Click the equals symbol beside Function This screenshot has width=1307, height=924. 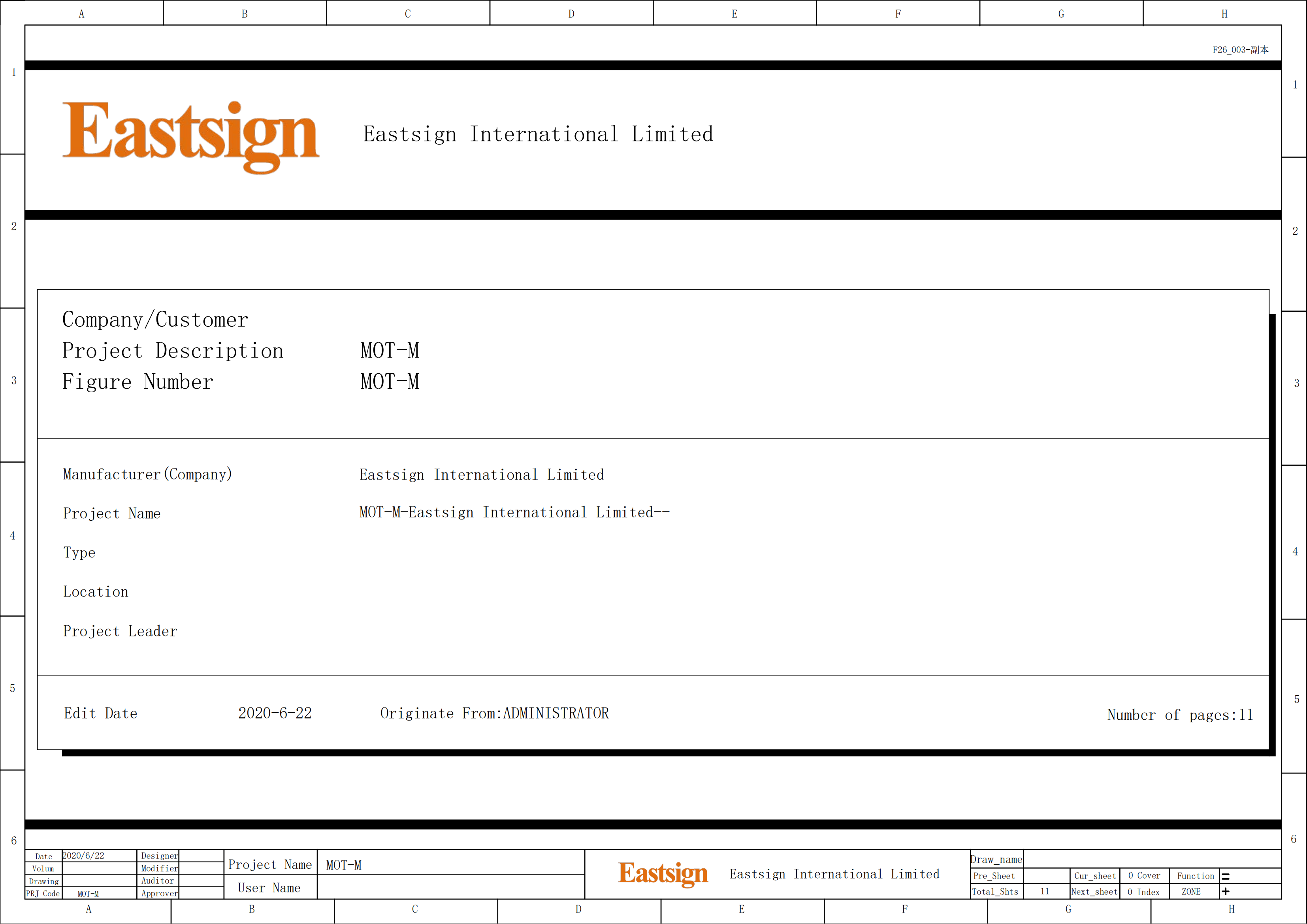pyautogui.click(x=1226, y=877)
